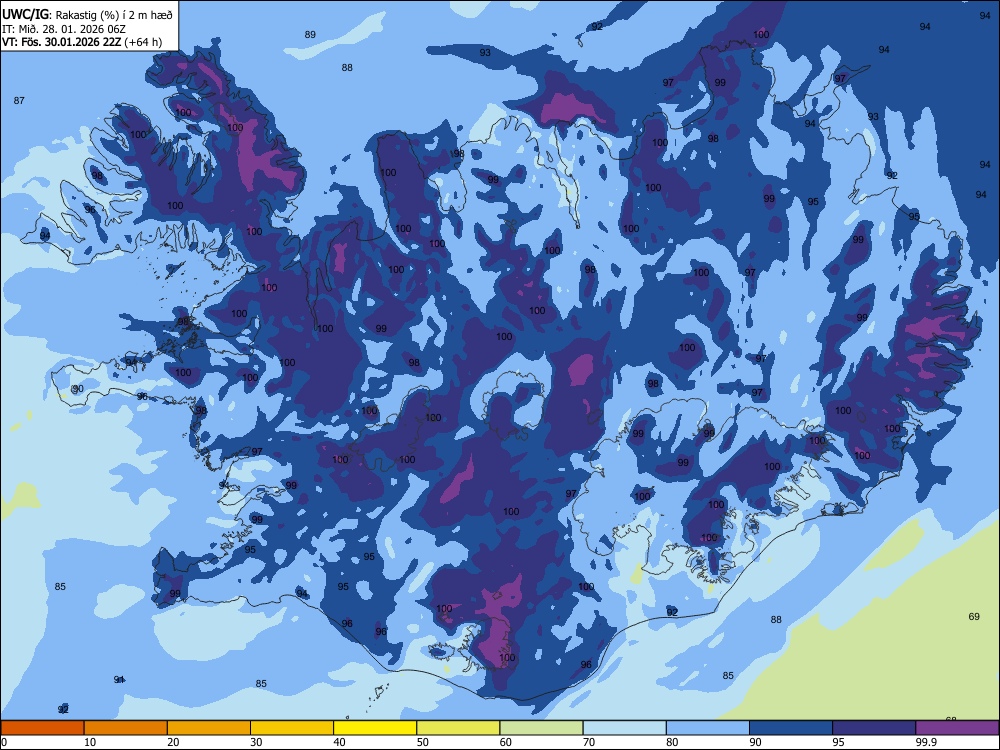Viewport: 1000px width, 750px height.
Task: Click the initial time line 'IT: Mið. 28. 01. 2026 06Z'
Action: [x=62, y=29]
